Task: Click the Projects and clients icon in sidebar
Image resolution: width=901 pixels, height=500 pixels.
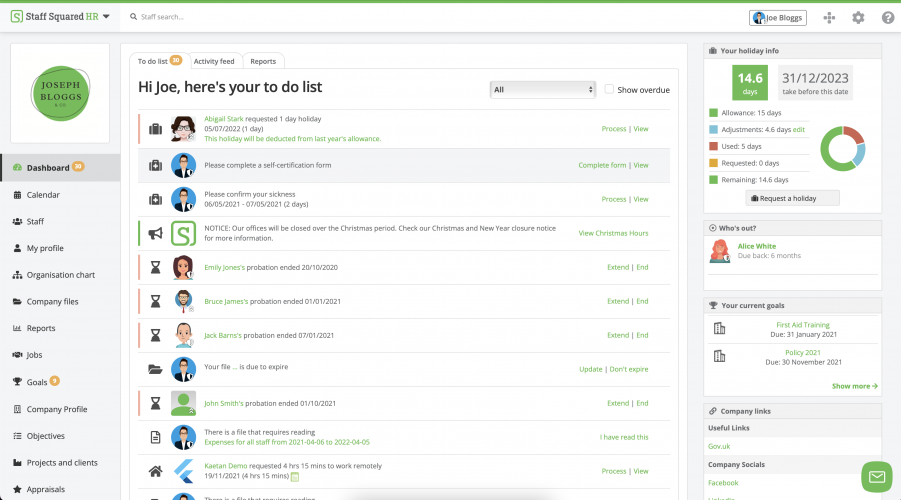Action: 17,463
